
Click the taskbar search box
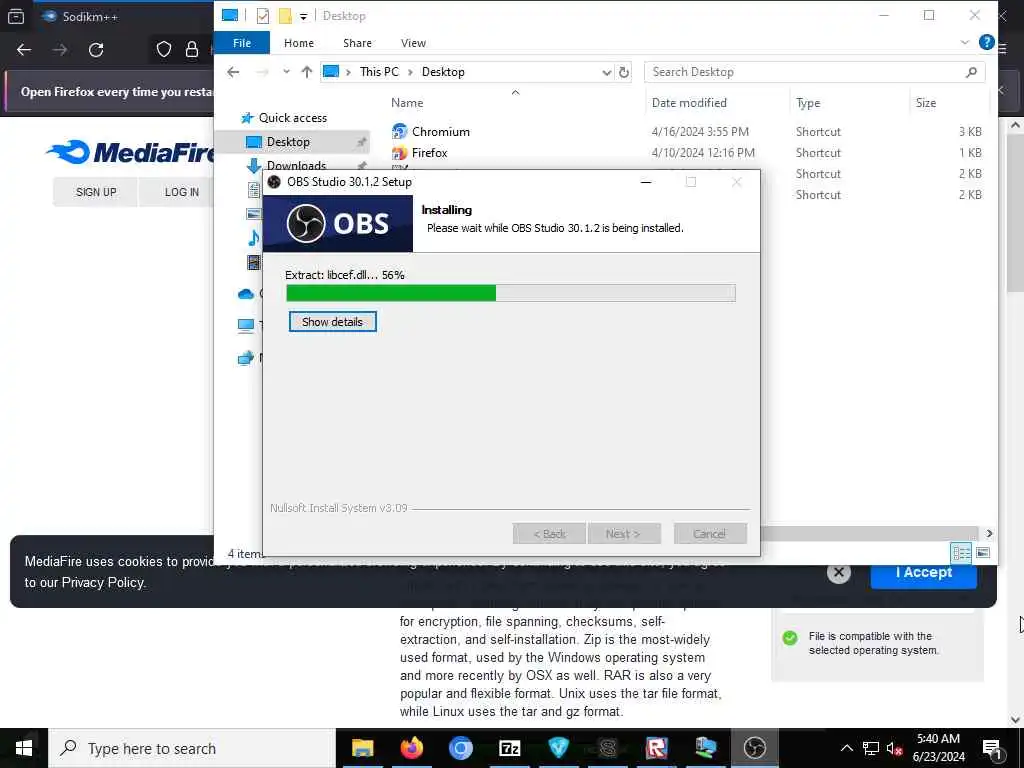click(192, 748)
